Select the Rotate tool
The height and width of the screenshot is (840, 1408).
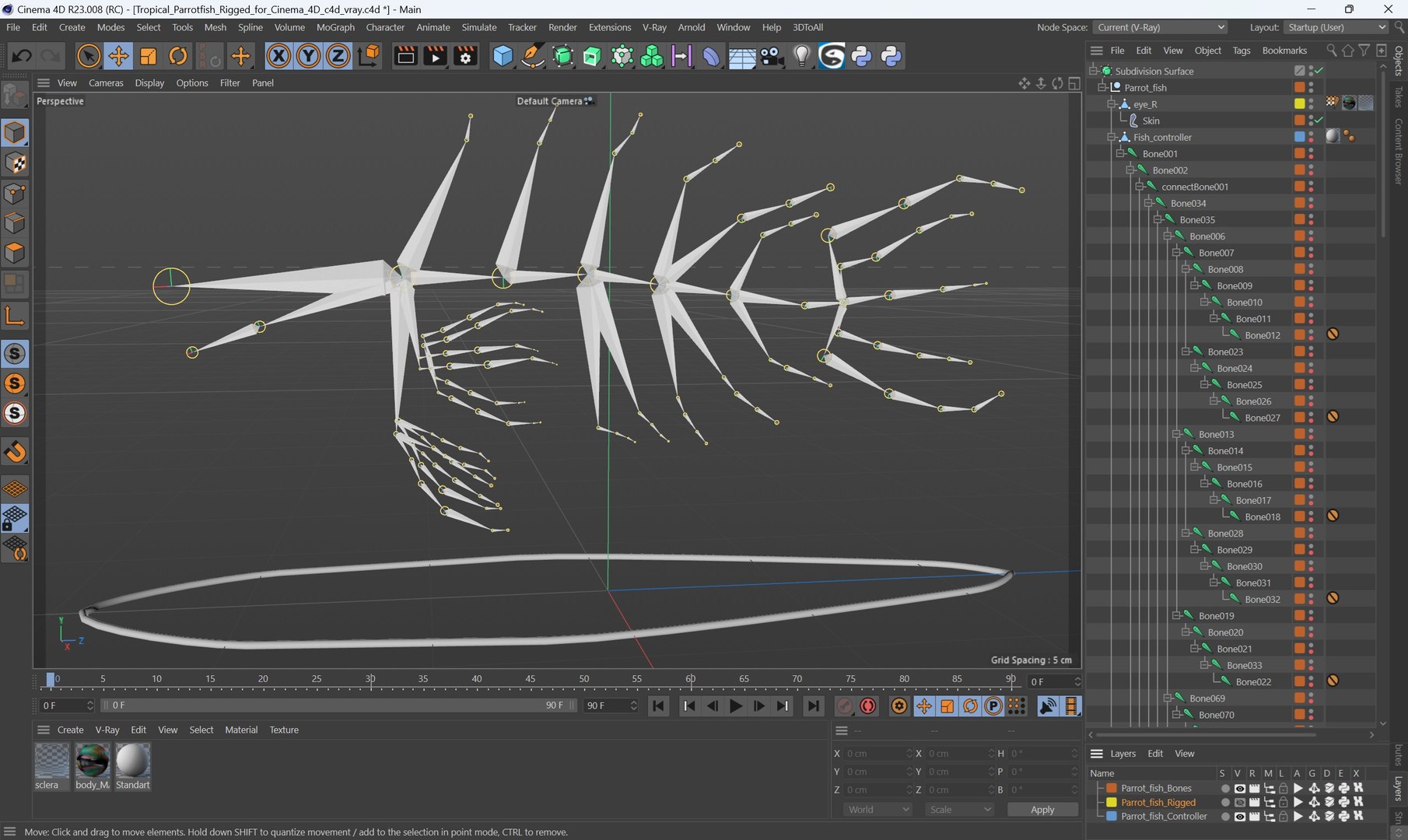pyautogui.click(x=178, y=56)
